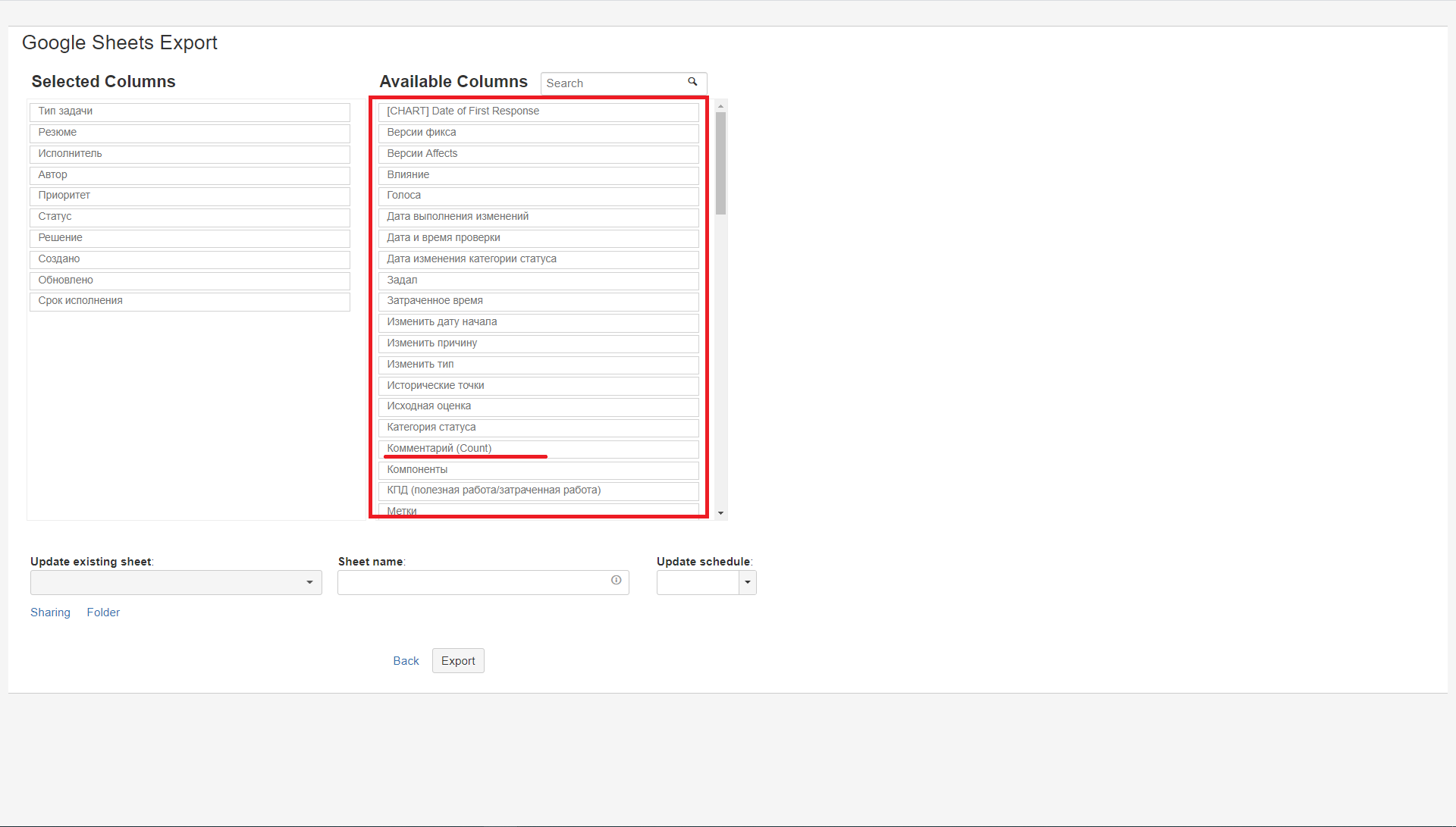Select the Решение selected column
This screenshot has width=1456, height=827.
tap(190, 238)
